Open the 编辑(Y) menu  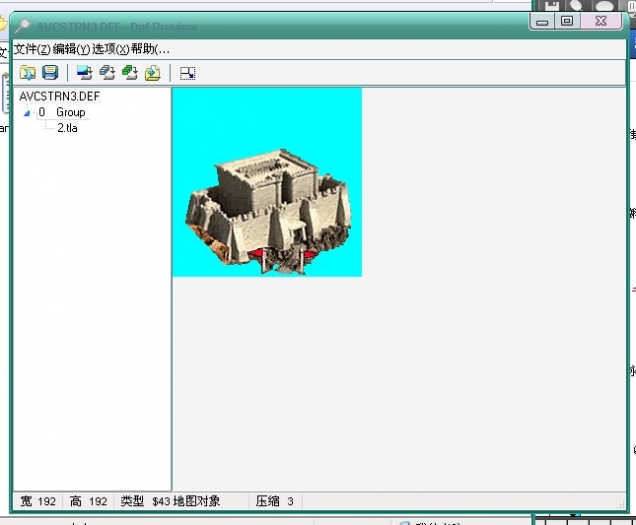[x=71, y=49]
